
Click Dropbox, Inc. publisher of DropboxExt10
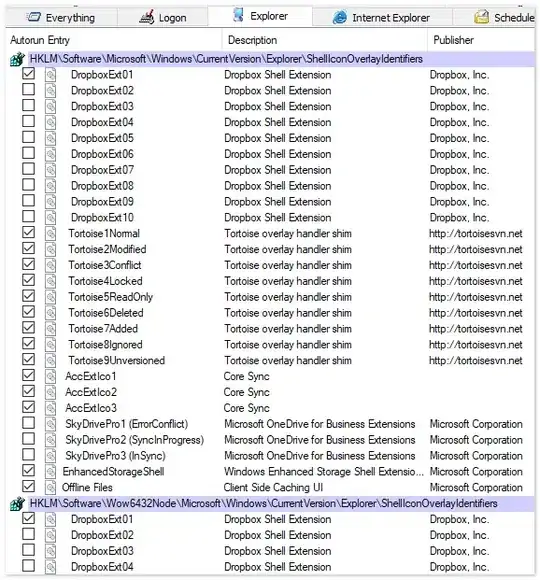pyautogui.click(x=459, y=218)
